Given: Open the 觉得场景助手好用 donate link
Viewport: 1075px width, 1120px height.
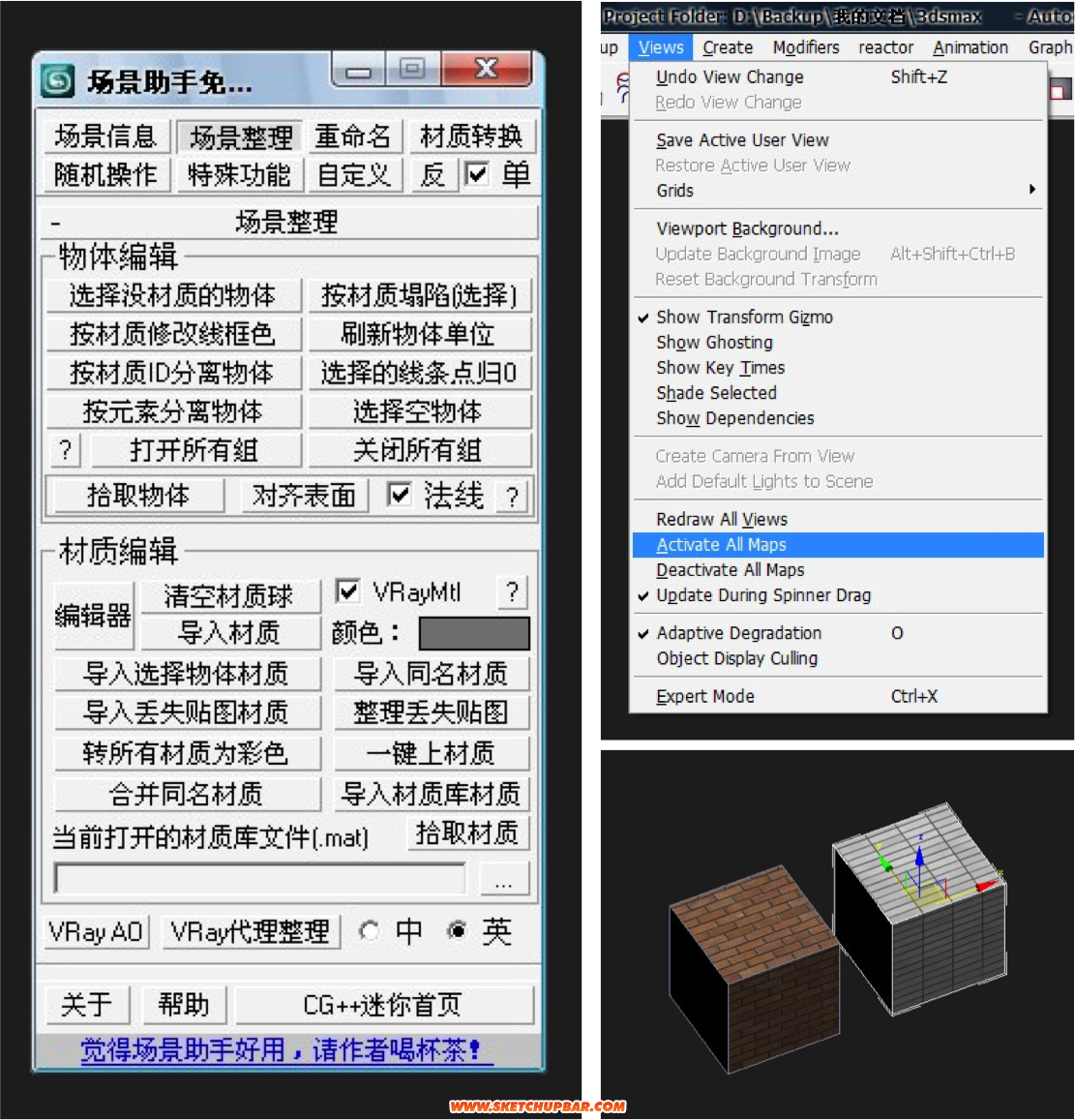Looking at the screenshot, I should 286,1050.
